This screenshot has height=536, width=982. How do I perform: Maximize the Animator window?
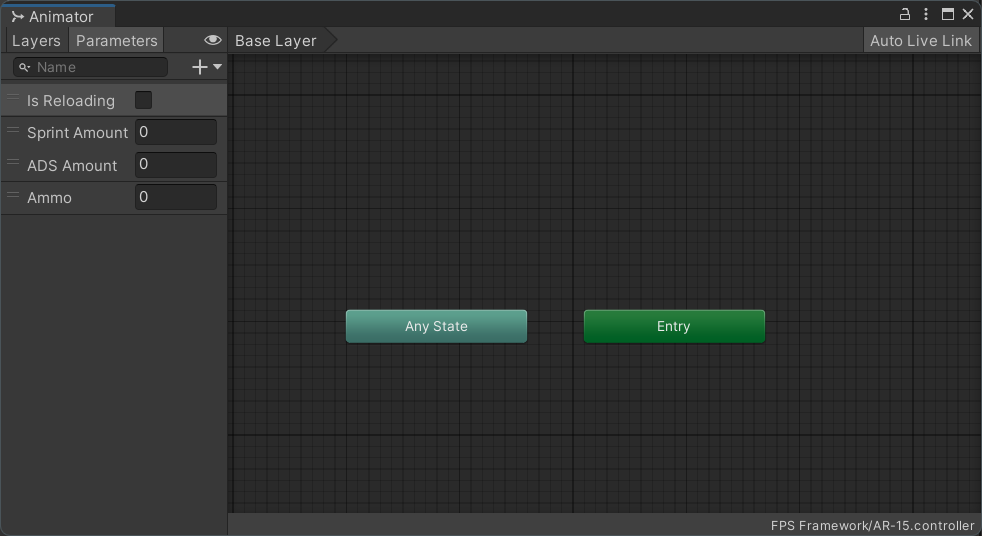pyautogui.click(x=948, y=14)
